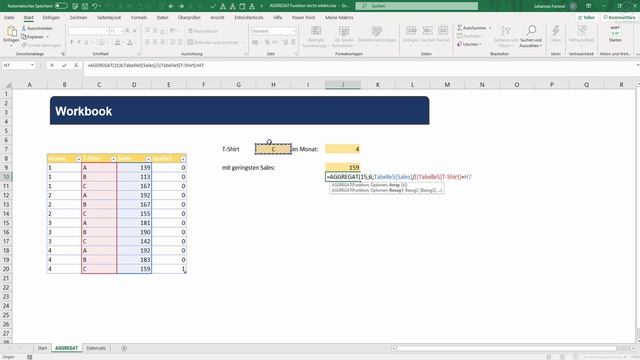The width and height of the screenshot is (640, 360).
Task: Click the insert function fx icon
Action: click(x=76, y=65)
